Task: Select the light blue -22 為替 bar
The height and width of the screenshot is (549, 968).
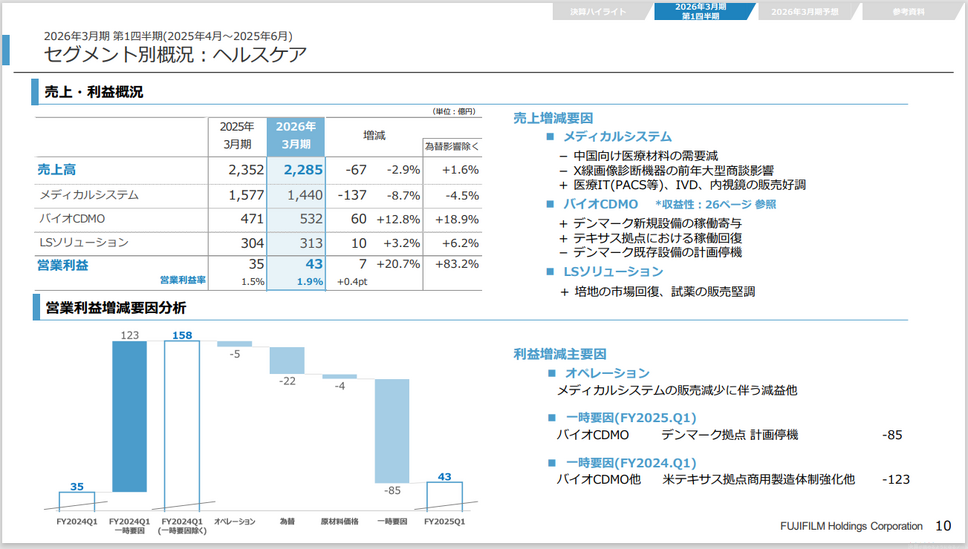Action: coord(287,360)
